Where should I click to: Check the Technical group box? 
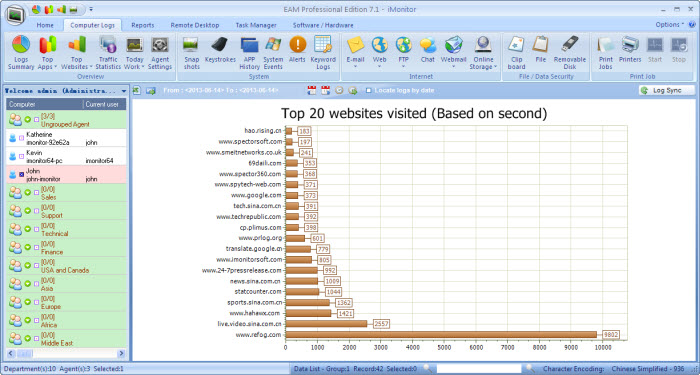[x=36, y=229]
